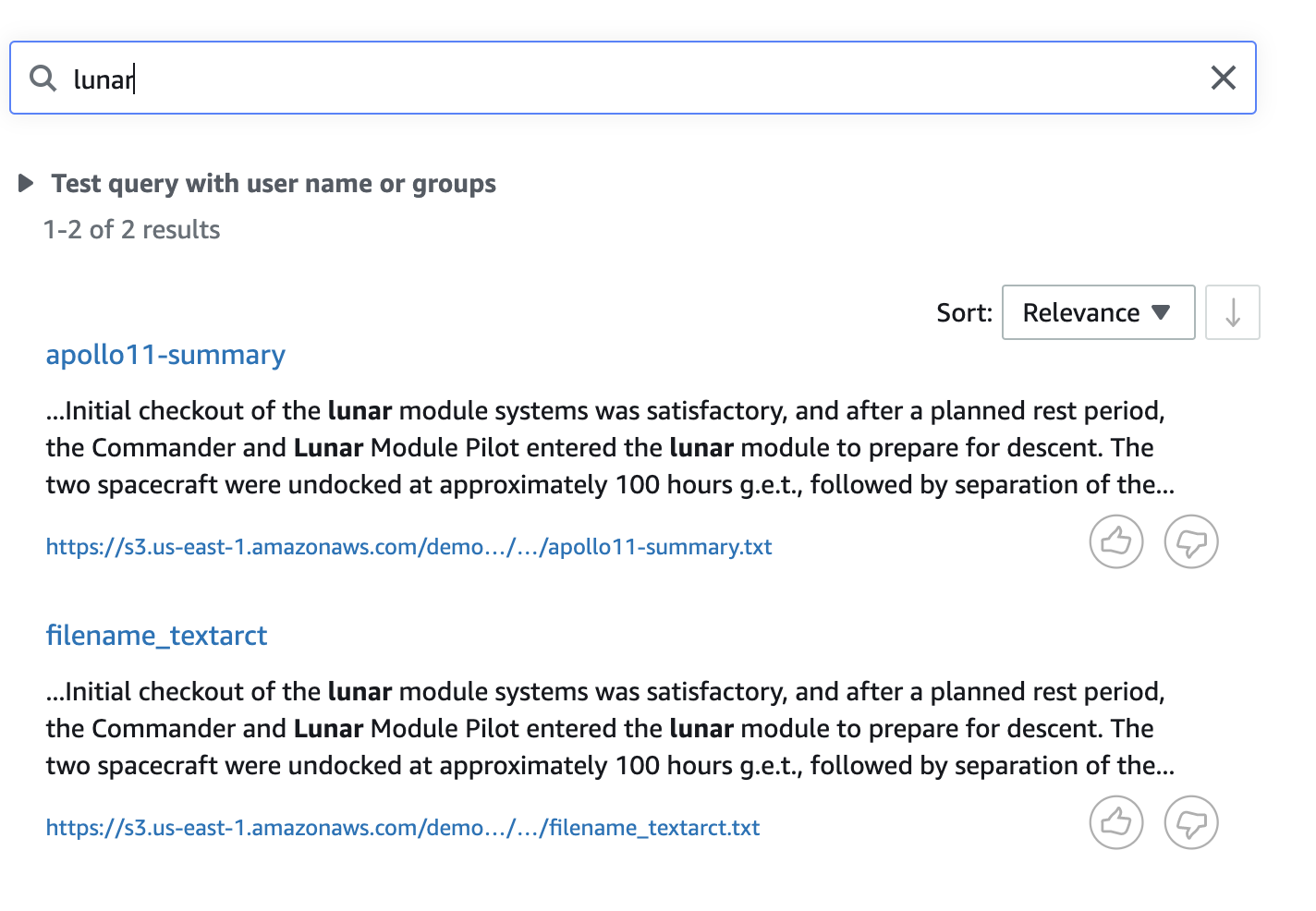Expand the test query disclosure triangle

[x=26, y=184]
